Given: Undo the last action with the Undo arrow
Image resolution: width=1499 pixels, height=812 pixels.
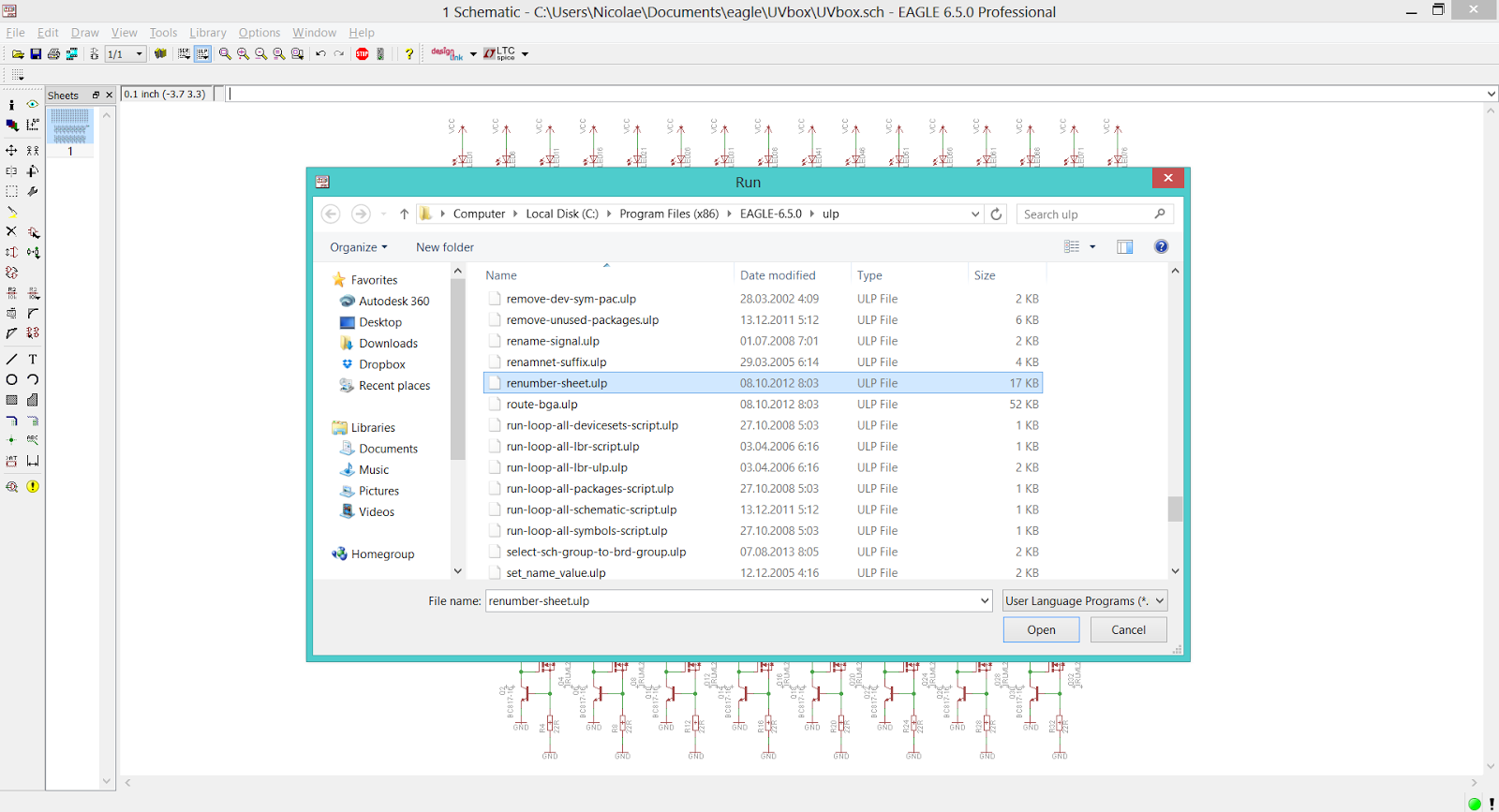Looking at the screenshot, I should (x=320, y=54).
